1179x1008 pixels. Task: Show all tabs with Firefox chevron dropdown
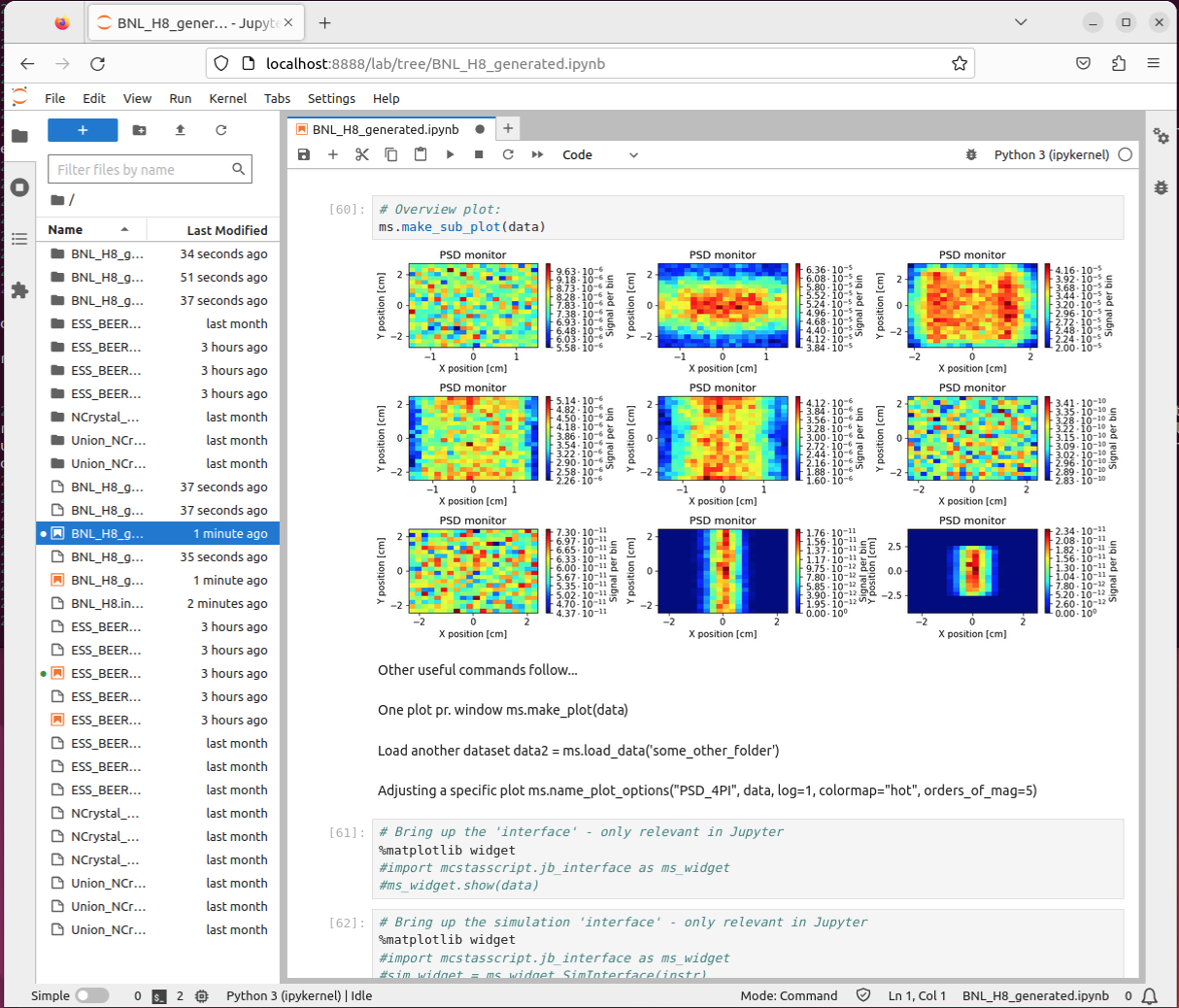[x=1021, y=22]
